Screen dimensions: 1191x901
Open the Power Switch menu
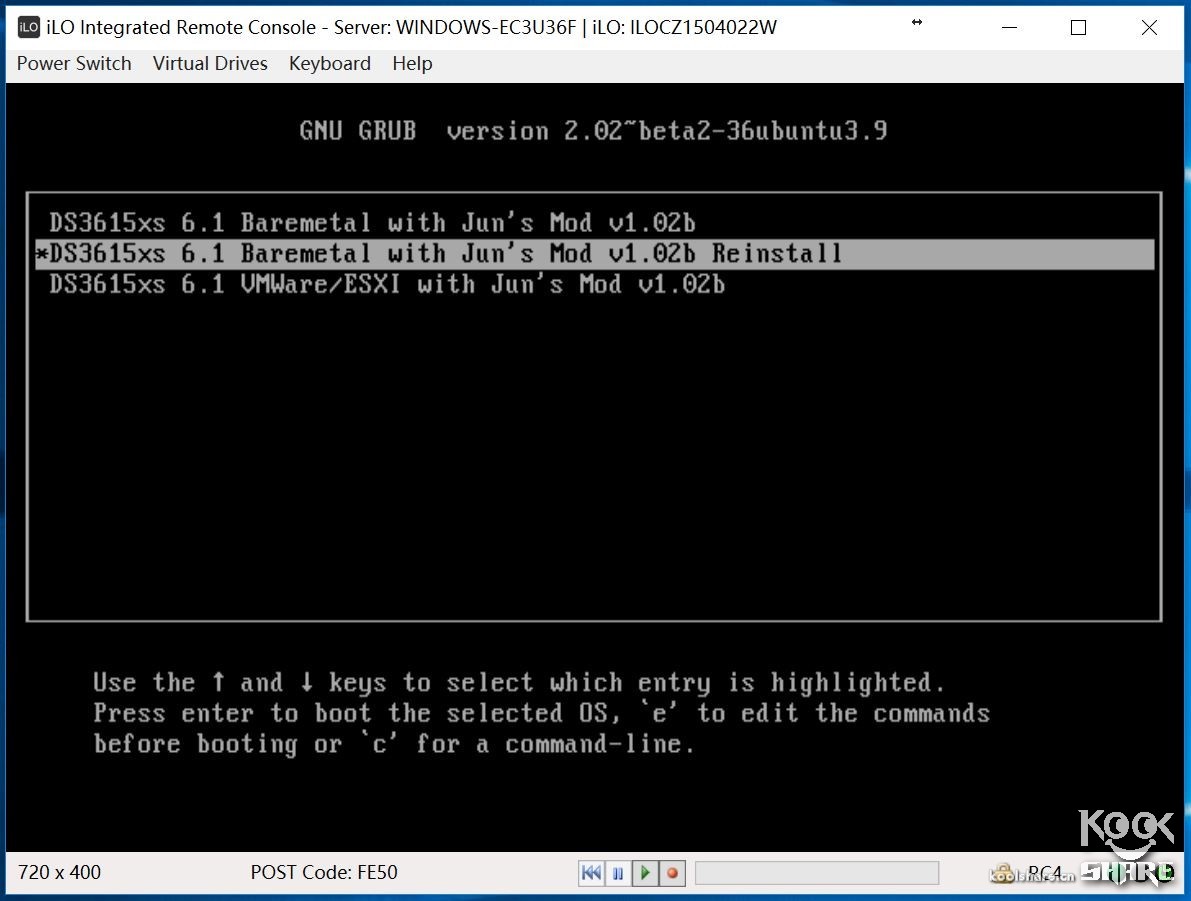coord(74,64)
